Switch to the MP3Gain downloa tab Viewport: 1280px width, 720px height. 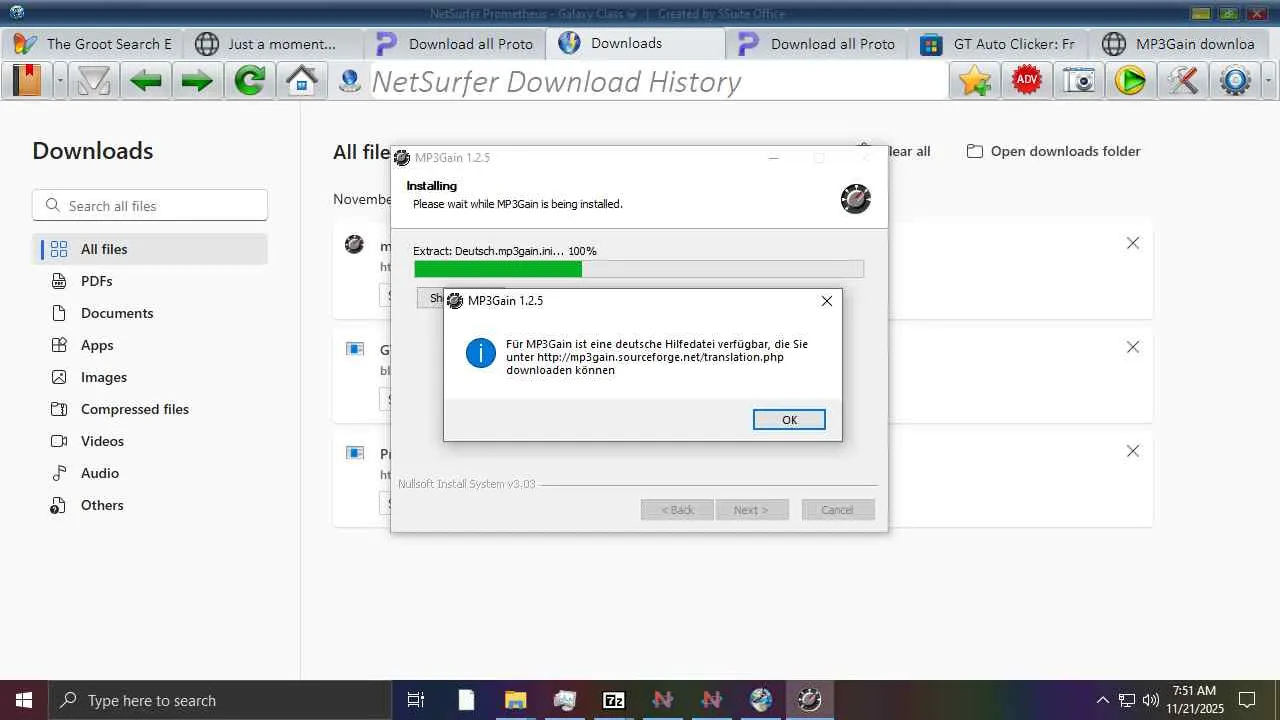click(x=1180, y=44)
